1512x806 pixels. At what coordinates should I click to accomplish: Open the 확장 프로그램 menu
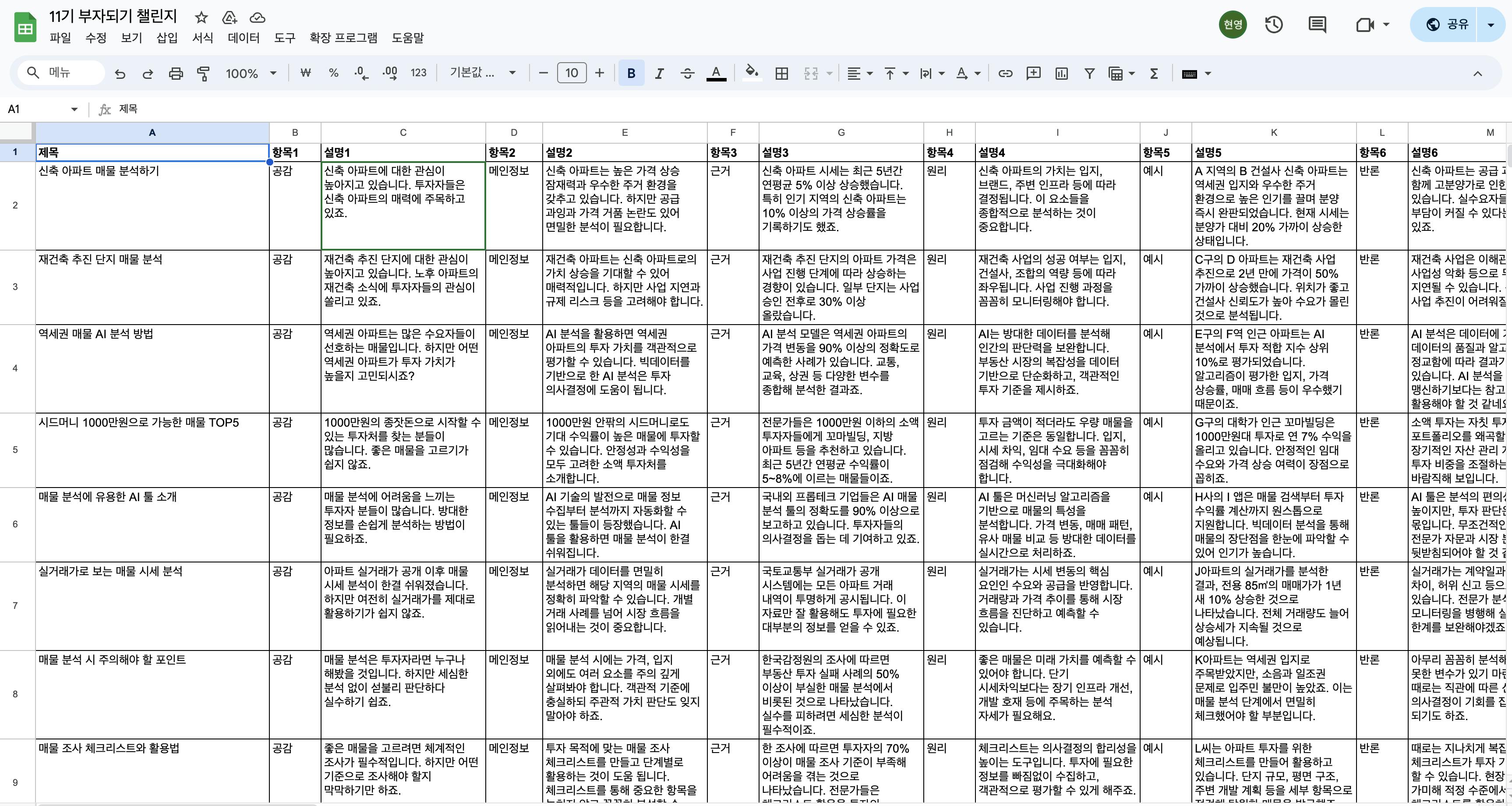pos(343,38)
